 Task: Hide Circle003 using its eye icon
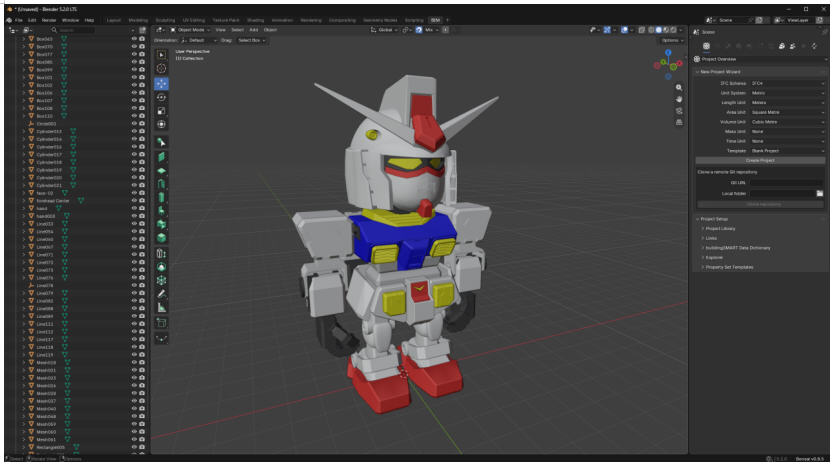tap(134, 123)
